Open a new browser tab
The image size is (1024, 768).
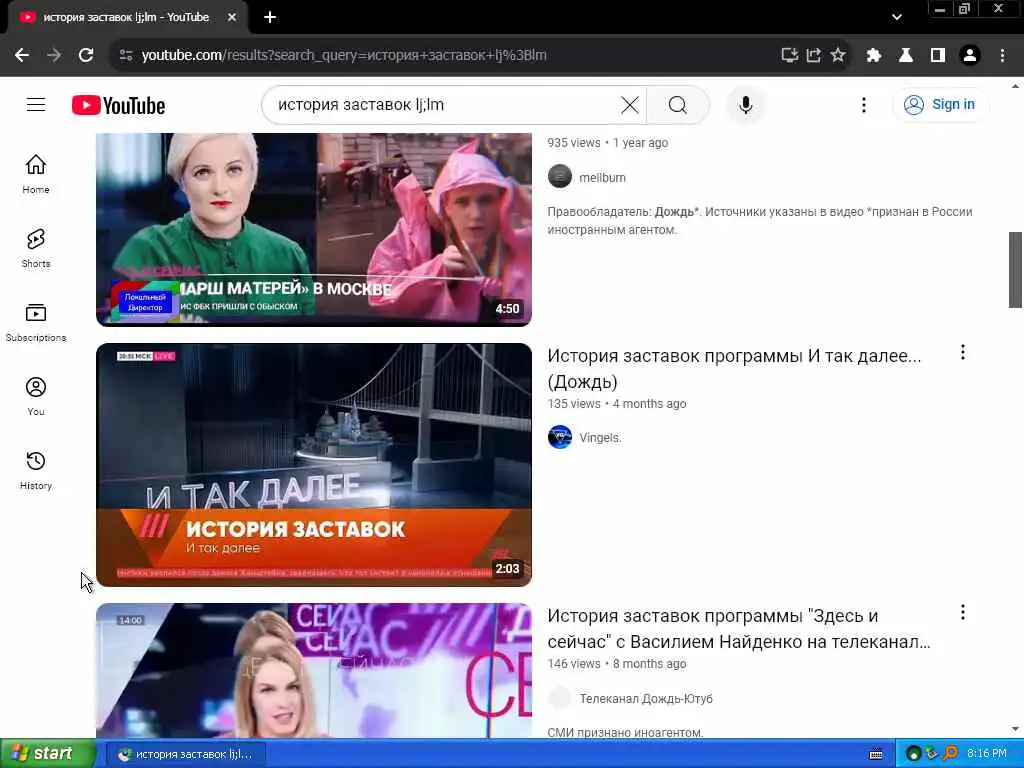270,17
